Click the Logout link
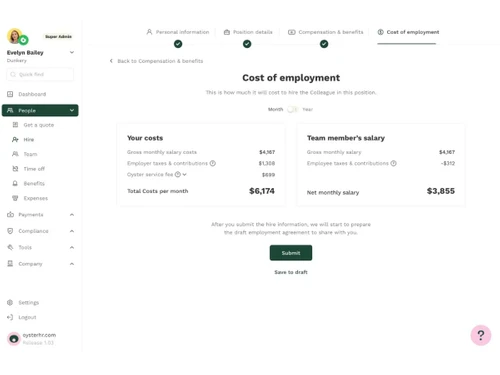Viewport: 500px width, 375px height. click(27, 317)
